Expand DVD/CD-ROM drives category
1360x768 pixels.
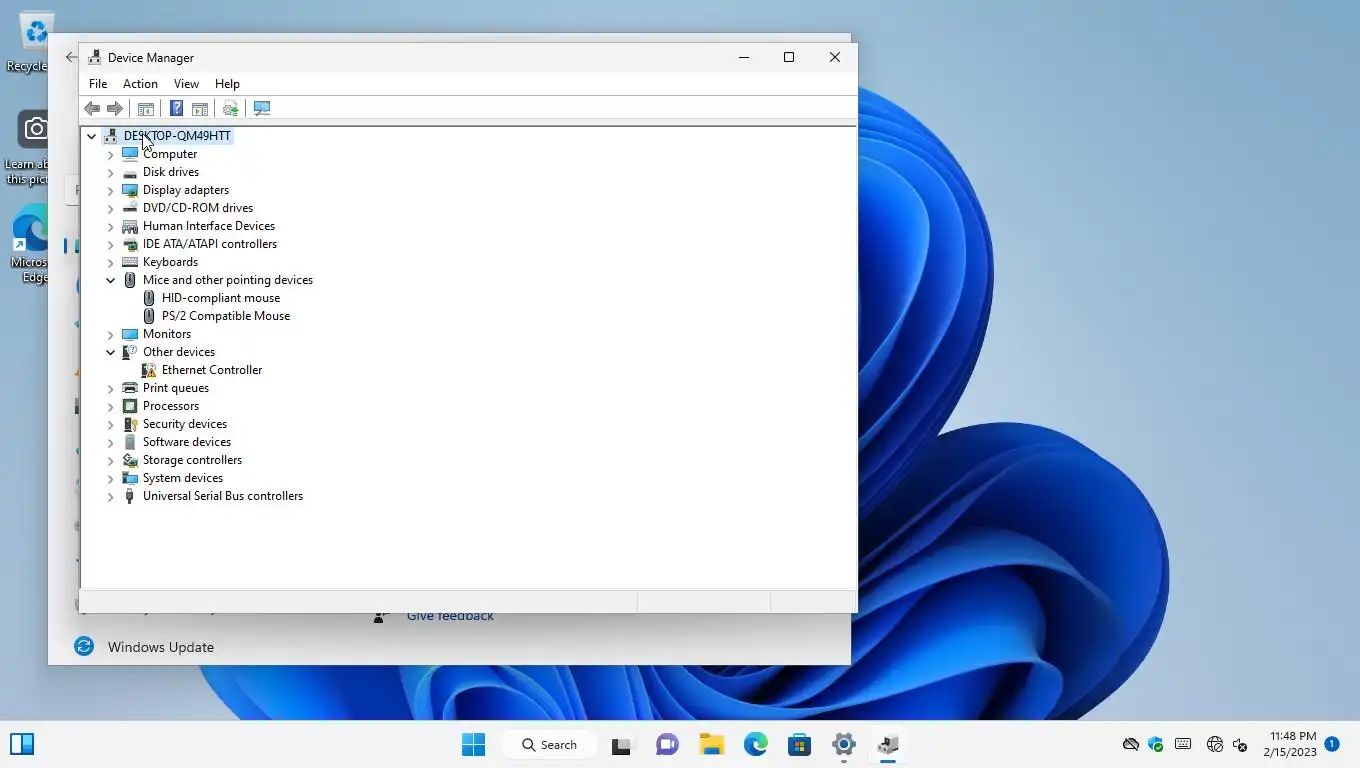(110, 209)
